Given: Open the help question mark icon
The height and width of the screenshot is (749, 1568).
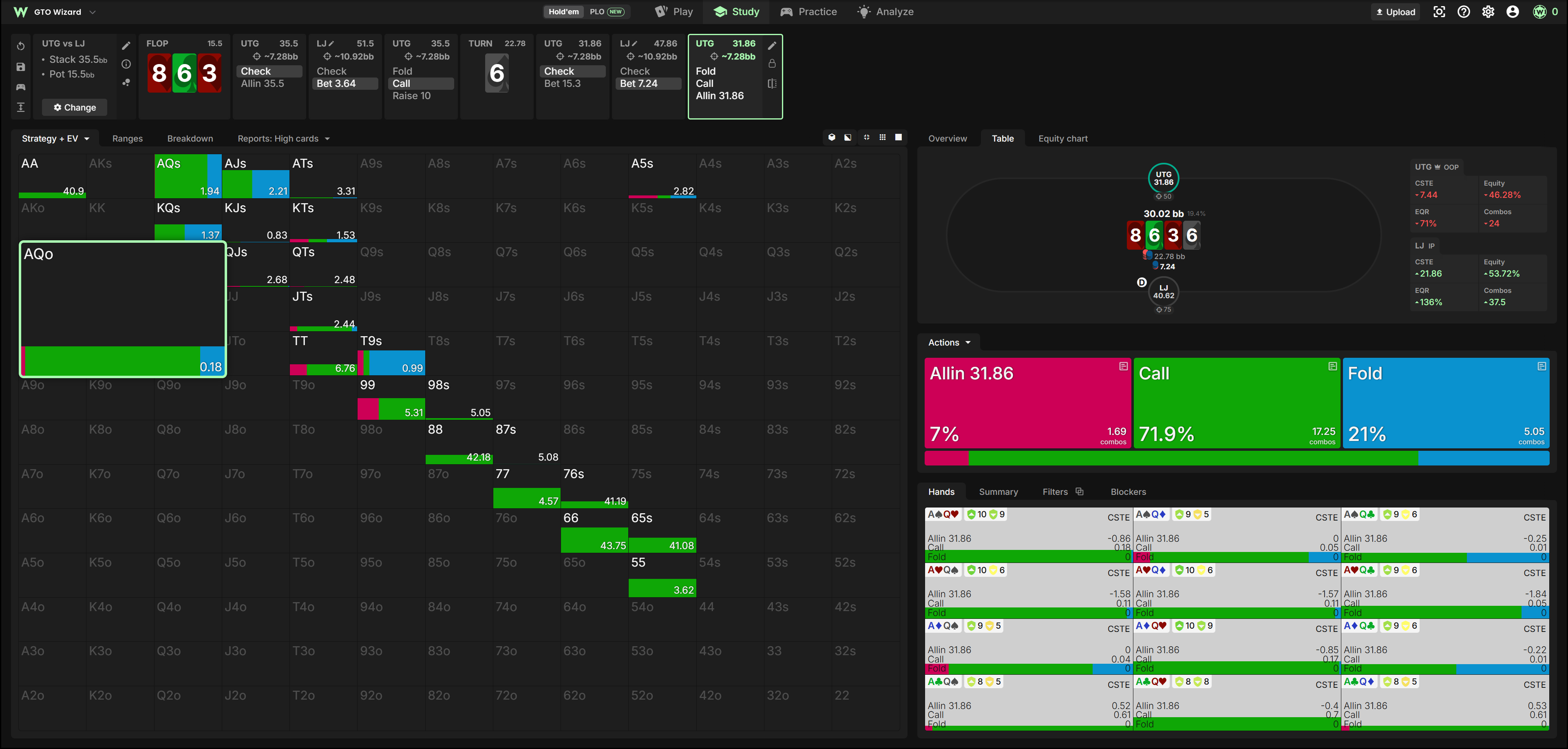Looking at the screenshot, I should coord(1463,11).
